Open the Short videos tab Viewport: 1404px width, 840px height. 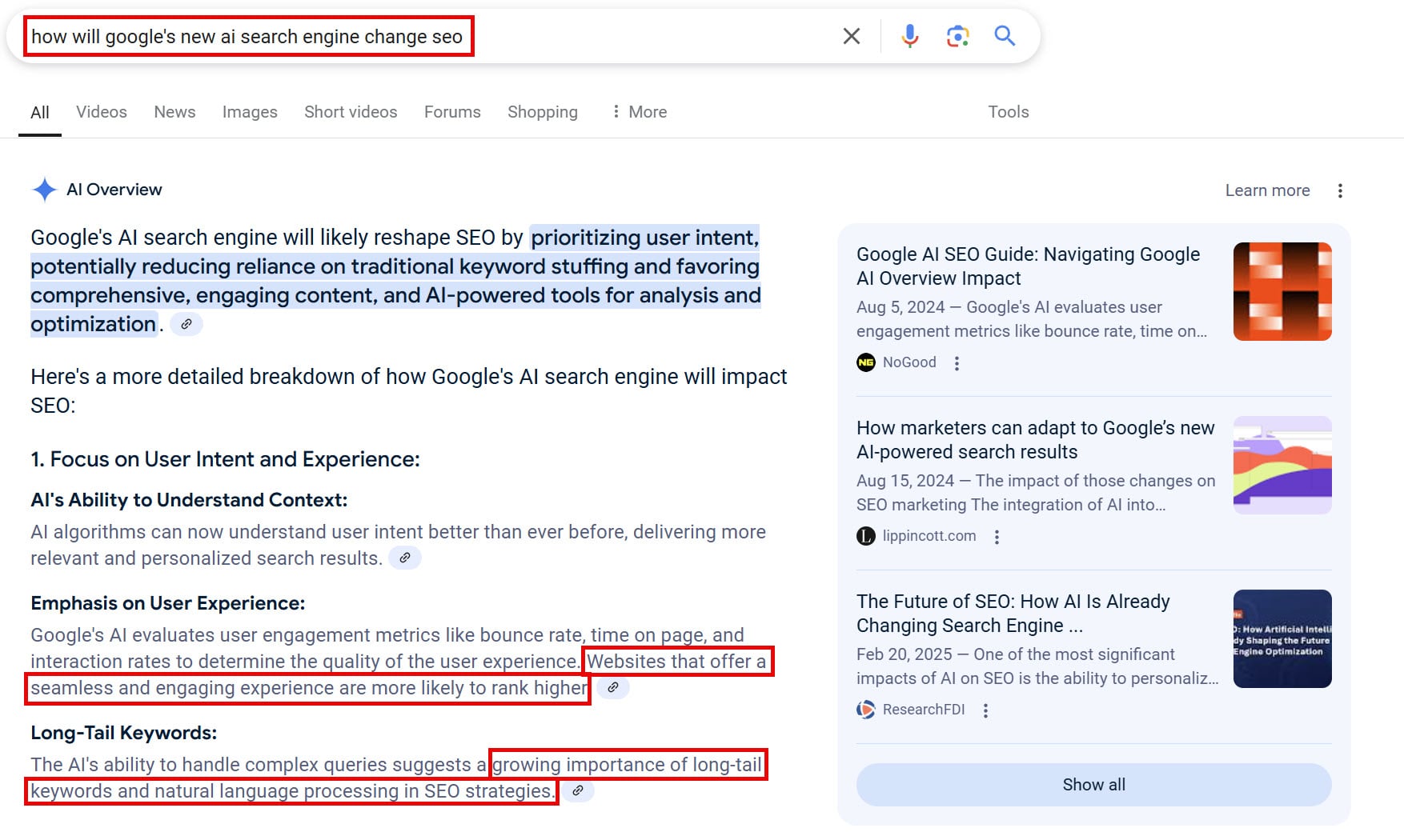click(x=351, y=112)
